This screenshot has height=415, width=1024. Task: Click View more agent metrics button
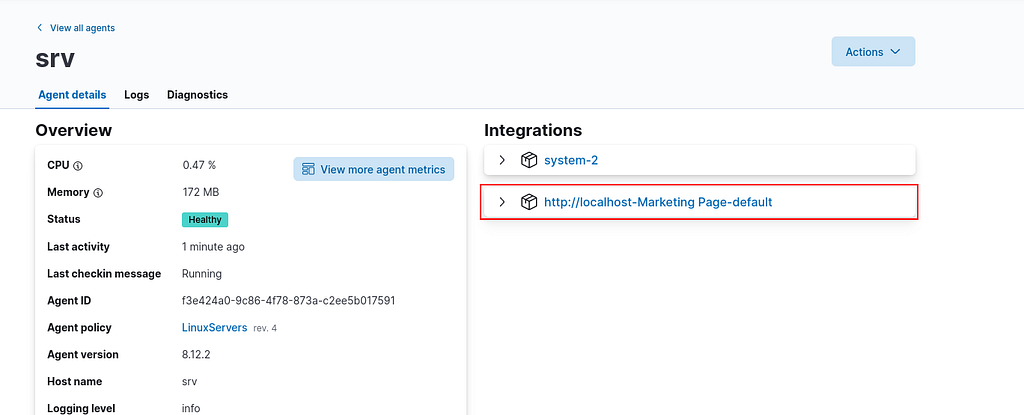coord(374,170)
